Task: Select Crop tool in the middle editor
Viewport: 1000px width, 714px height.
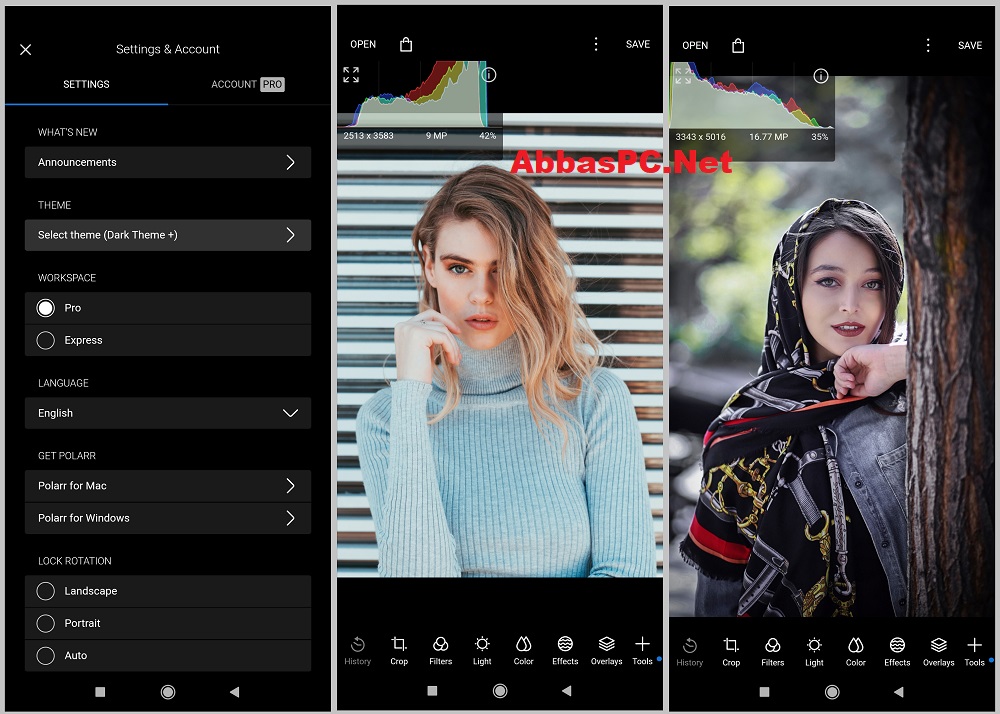Action: pyautogui.click(x=399, y=650)
